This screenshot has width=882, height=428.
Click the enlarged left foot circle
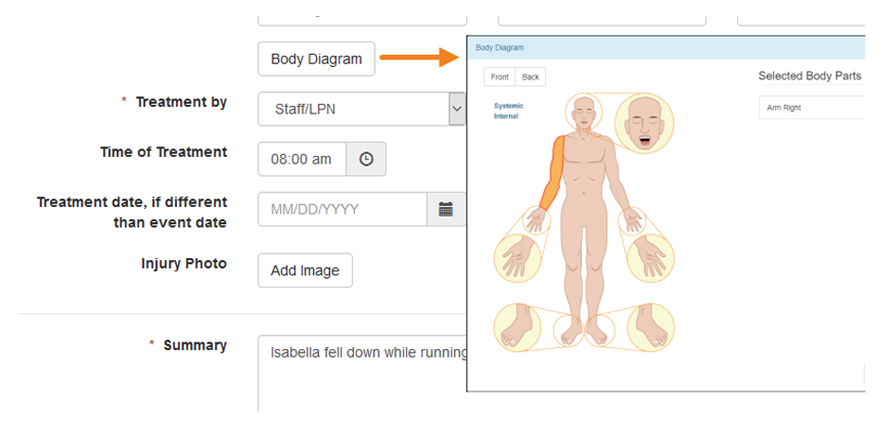651,327
